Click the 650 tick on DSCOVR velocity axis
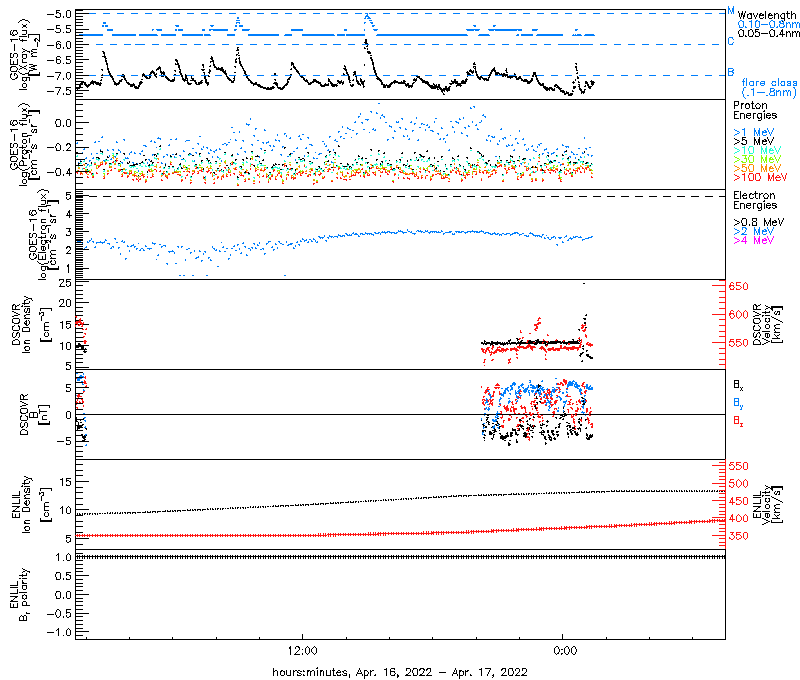Image resolution: width=800 pixels, height=680 pixels. pos(738,286)
